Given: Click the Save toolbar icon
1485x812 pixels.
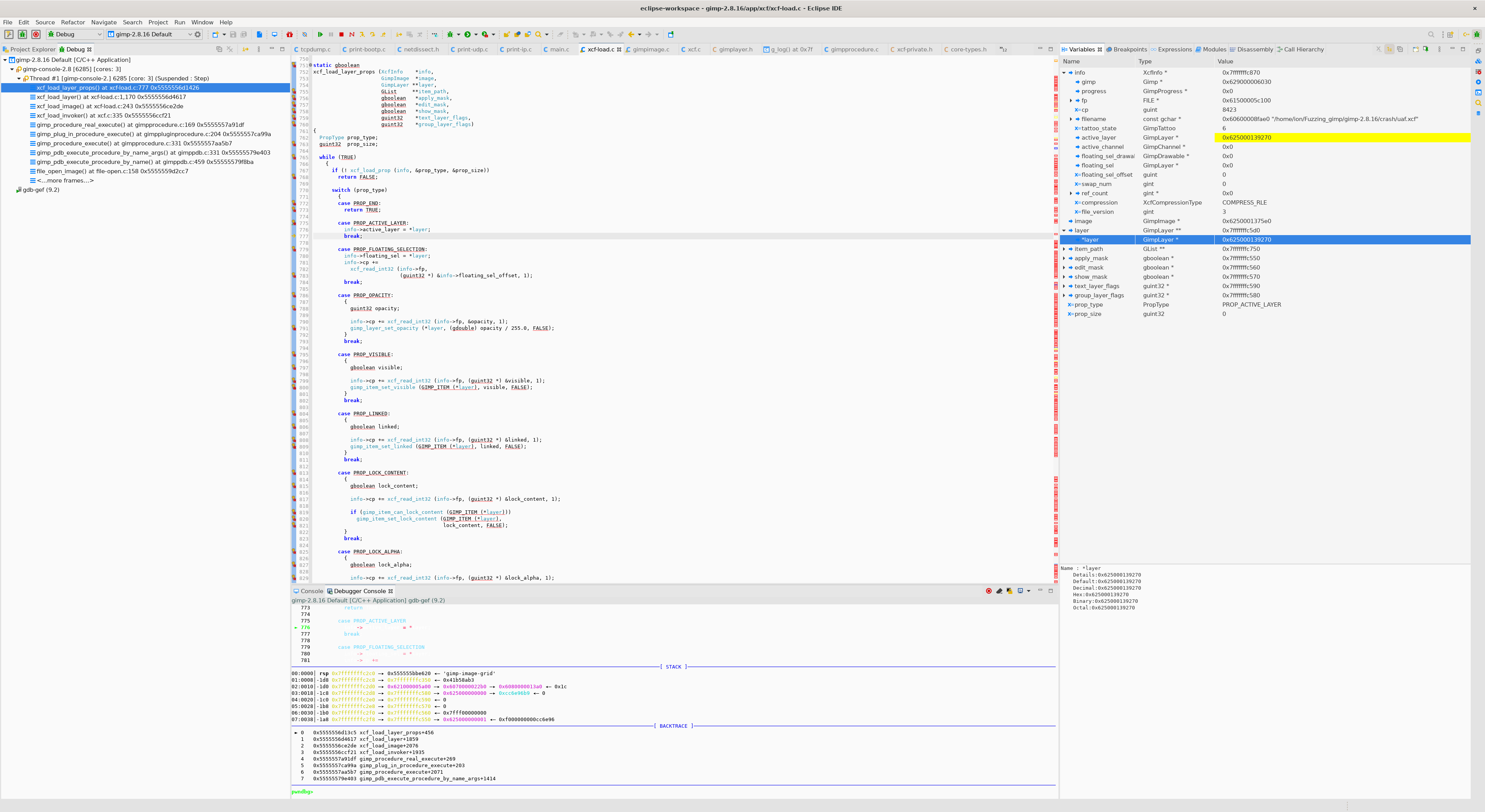Looking at the screenshot, I should 233,34.
